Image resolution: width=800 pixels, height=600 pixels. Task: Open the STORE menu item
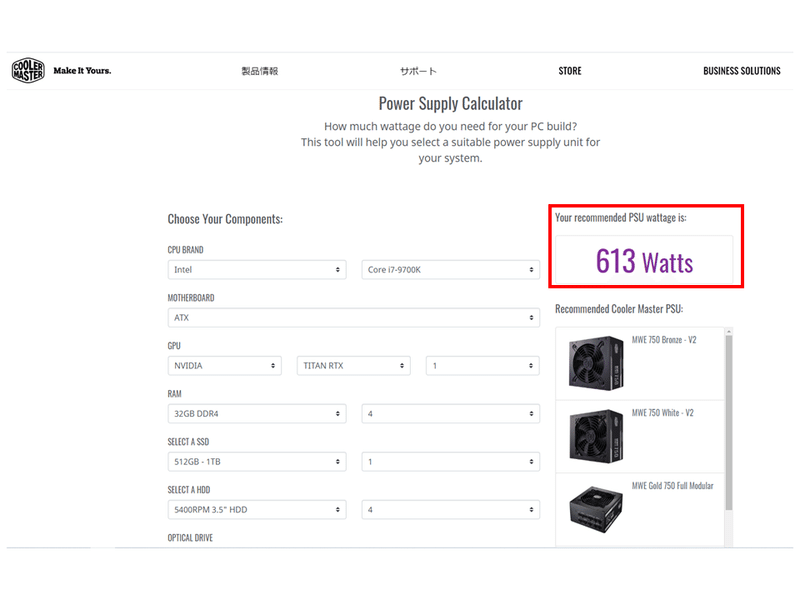(569, 71)
